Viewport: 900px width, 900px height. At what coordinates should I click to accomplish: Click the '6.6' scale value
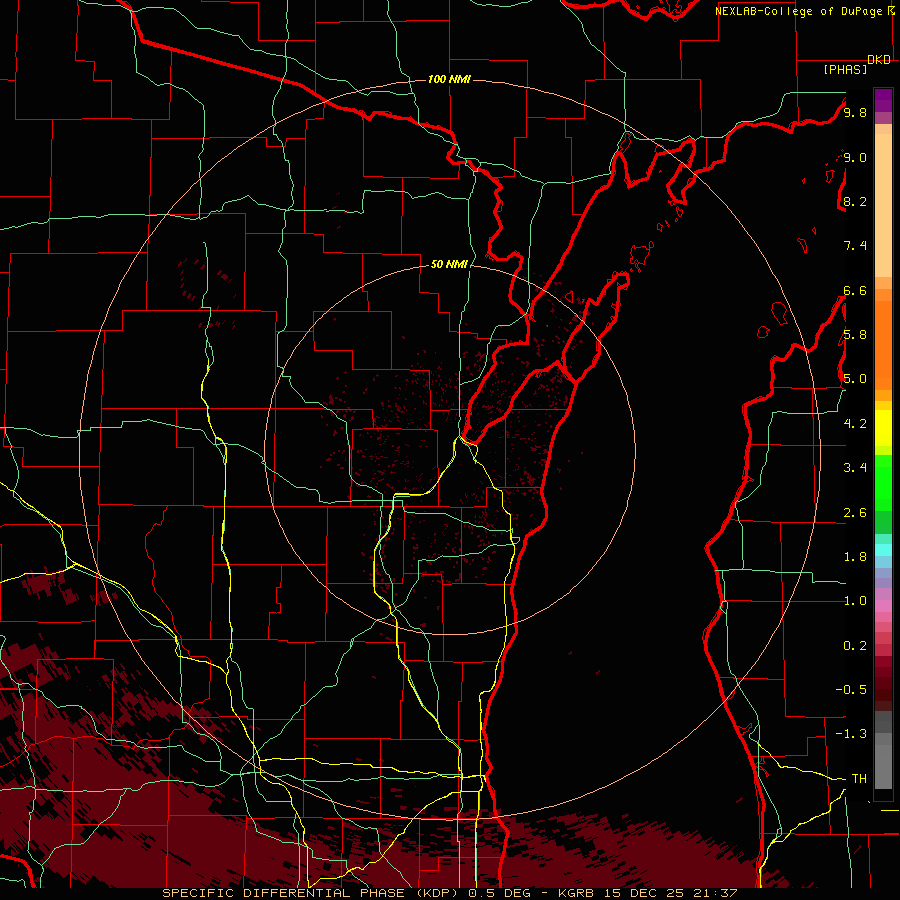tap(855, 290)
